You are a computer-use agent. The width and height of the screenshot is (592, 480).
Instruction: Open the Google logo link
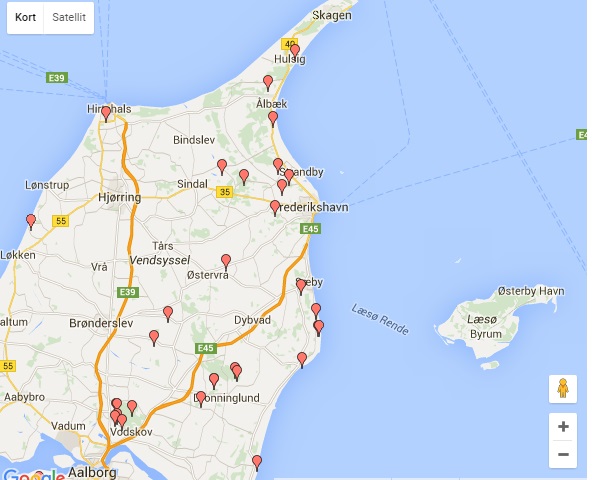(34, 474)
